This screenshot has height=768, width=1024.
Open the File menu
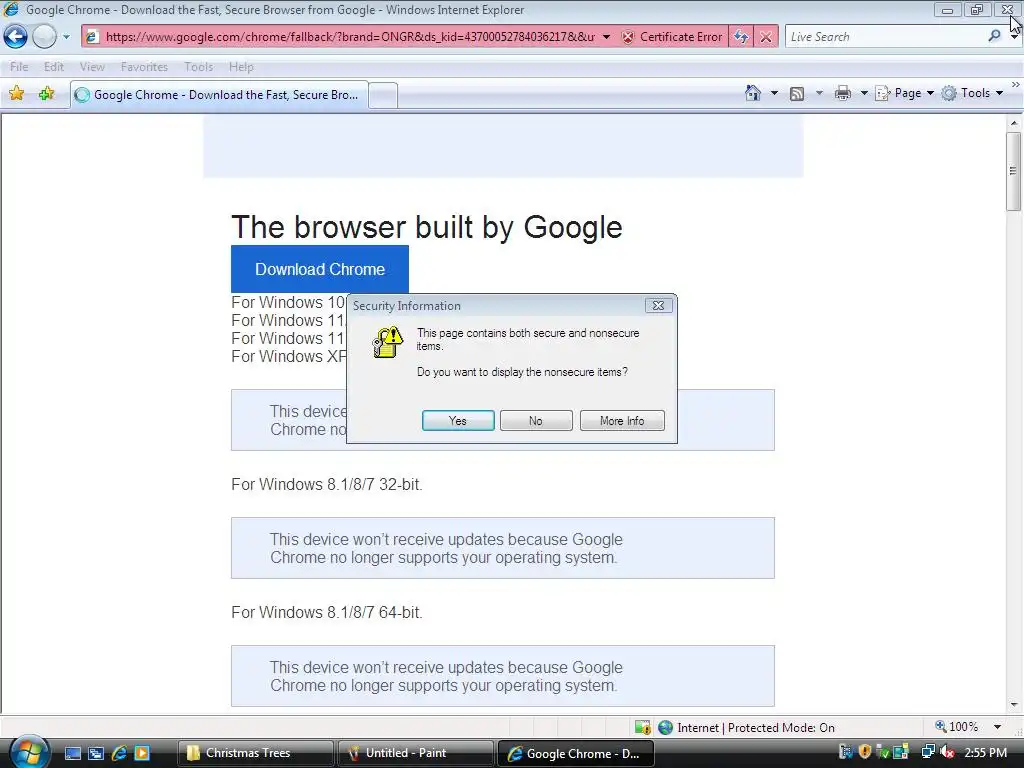pos(19,67)
